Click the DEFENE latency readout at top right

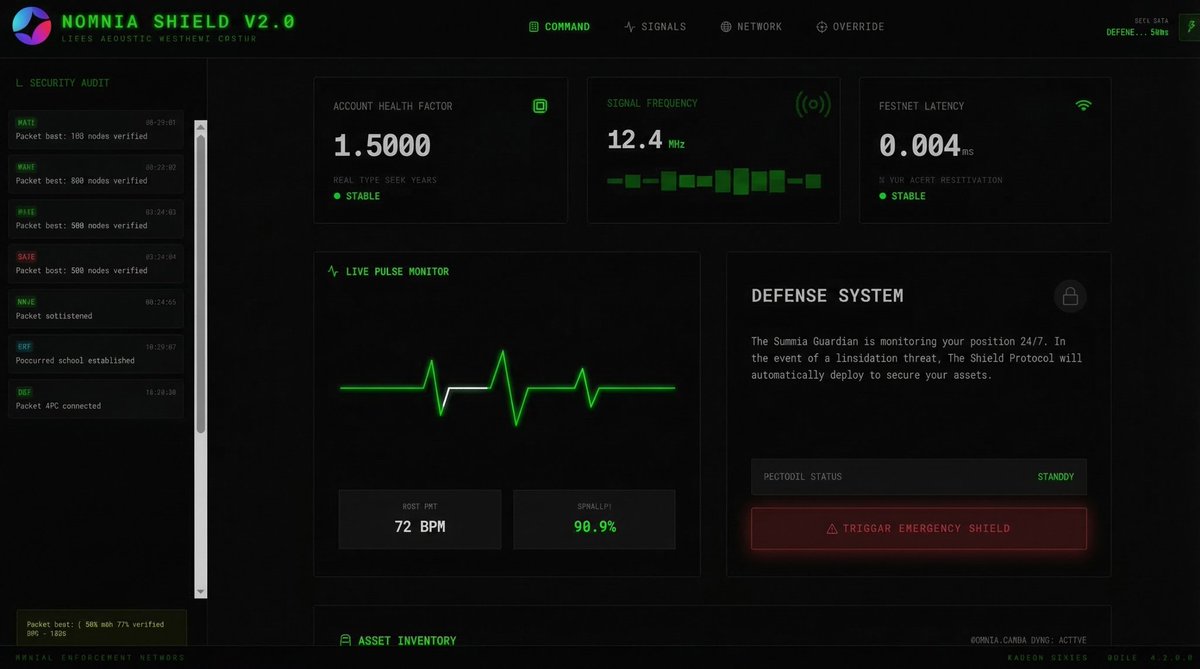tap(1137, 32)
